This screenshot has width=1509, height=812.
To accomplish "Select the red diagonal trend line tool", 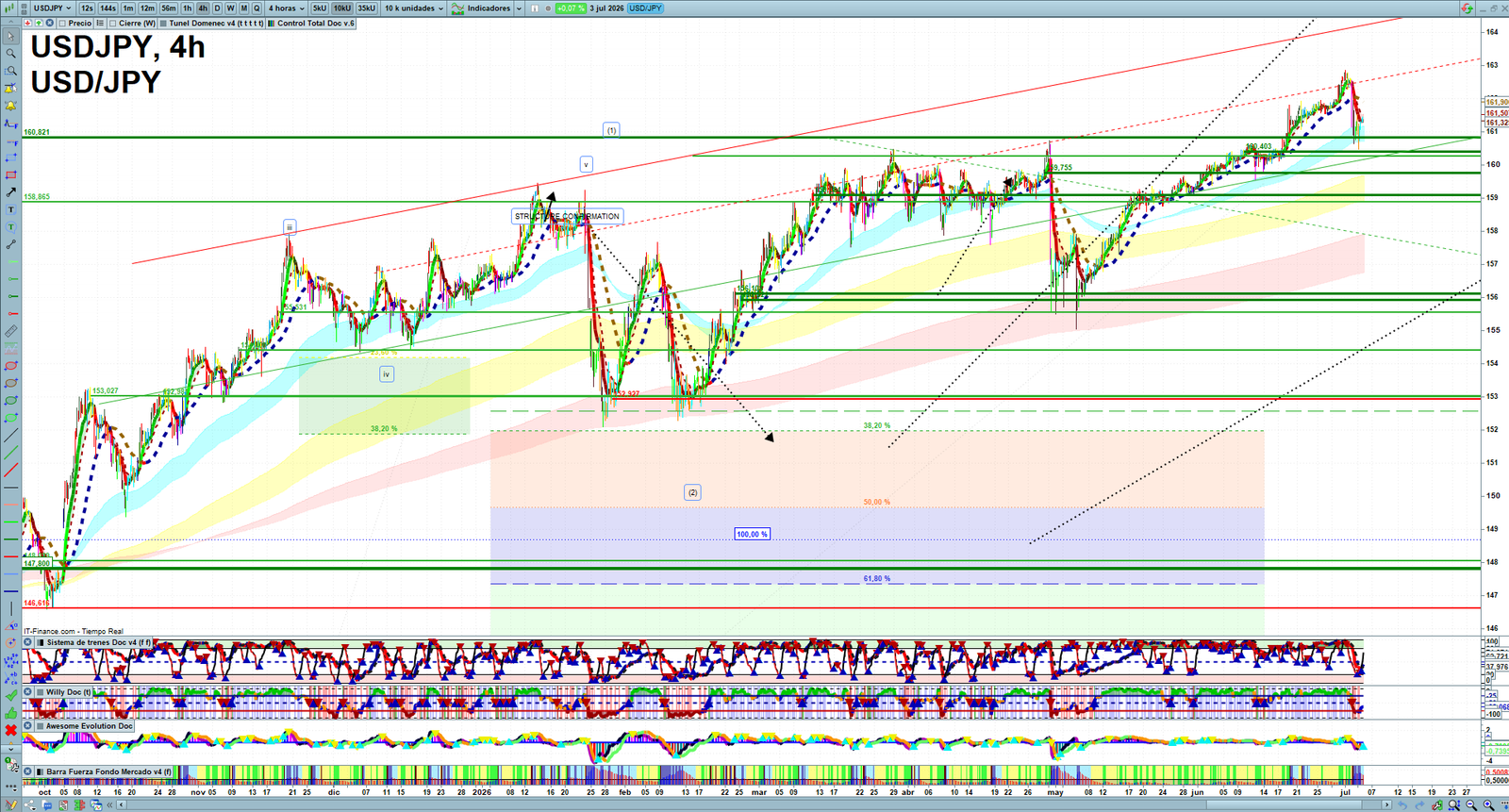I will pyautogui.click(x=10, y=470).
